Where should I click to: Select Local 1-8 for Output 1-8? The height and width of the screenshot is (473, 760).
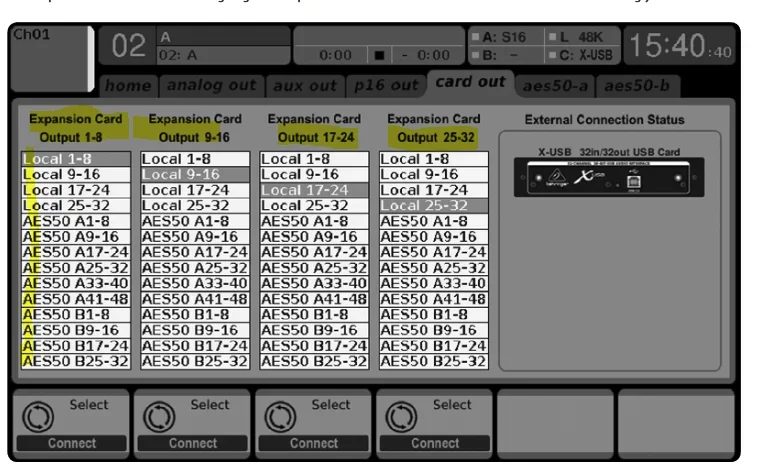(x=76, y=159)
